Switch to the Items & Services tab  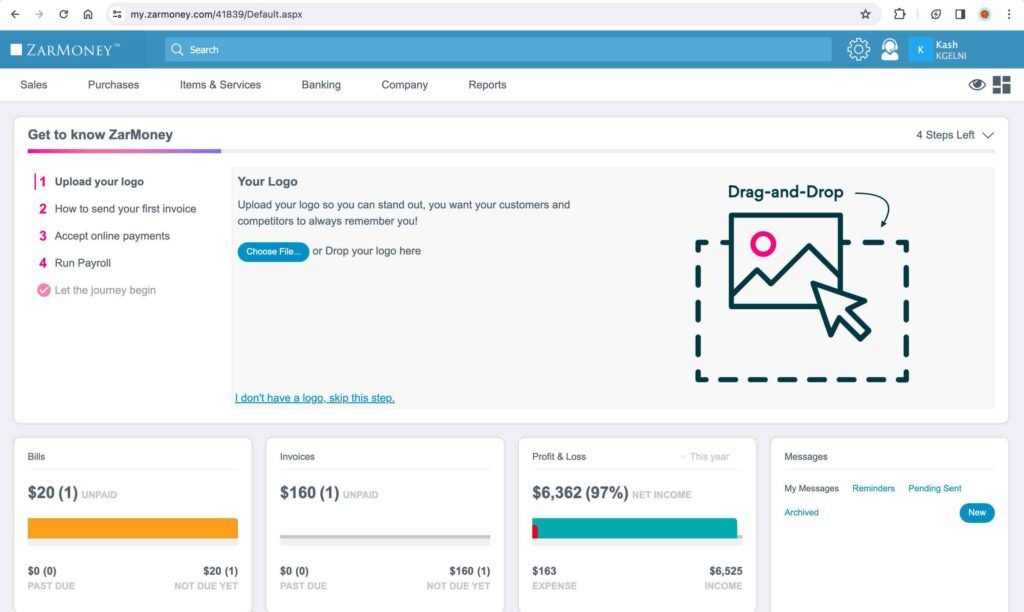click(220, 85)
